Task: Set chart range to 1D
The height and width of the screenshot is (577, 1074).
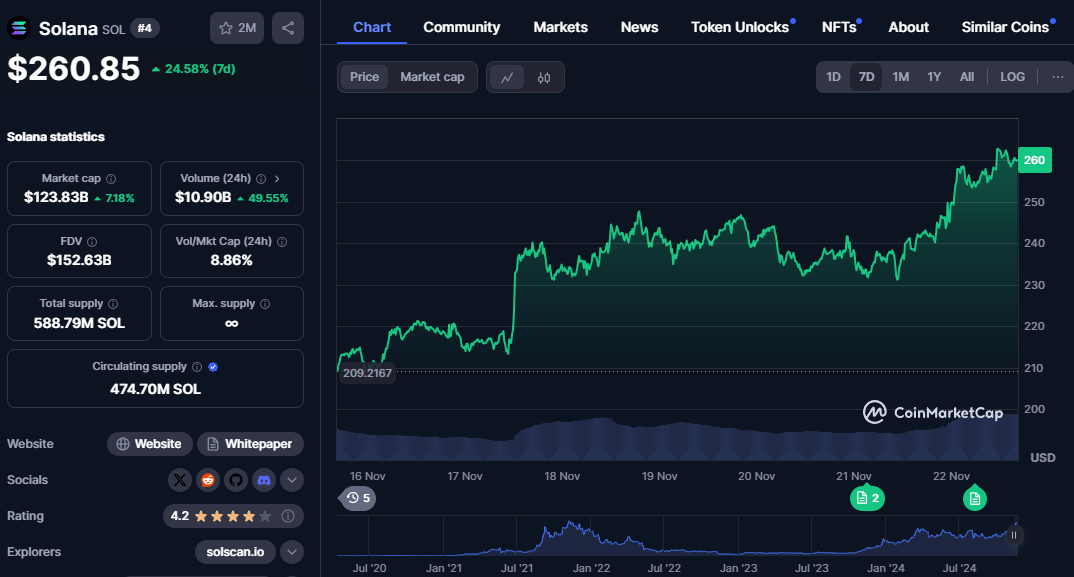Action: pyautogui.click(x=833, y=77)
